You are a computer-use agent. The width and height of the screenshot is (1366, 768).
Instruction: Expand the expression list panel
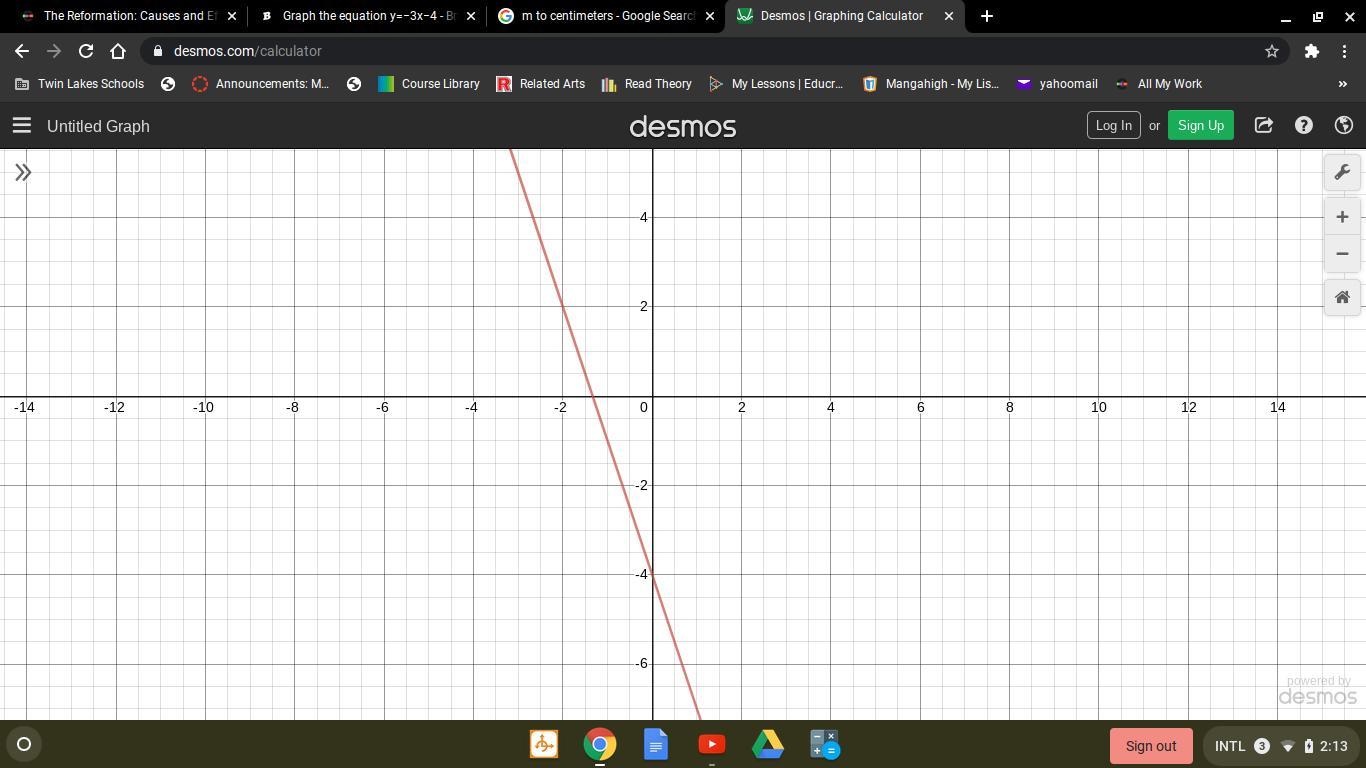pyautogui.click(x=23, y=173)
